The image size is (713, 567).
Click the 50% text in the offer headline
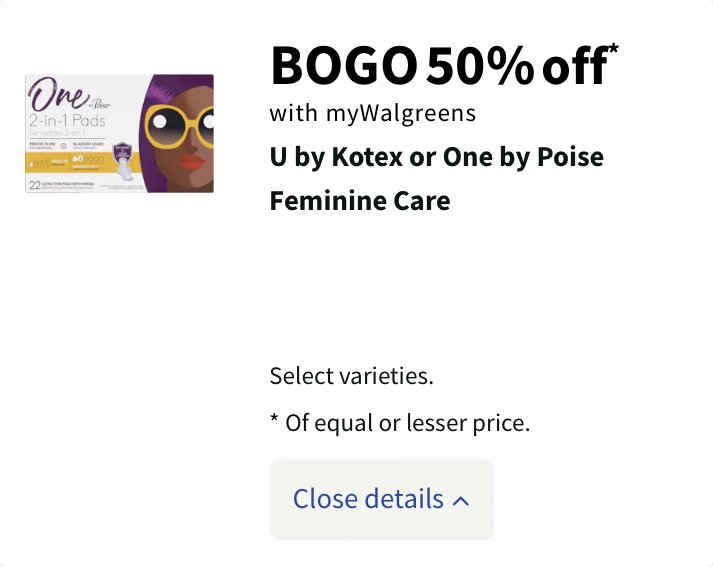tap(480, 67)
